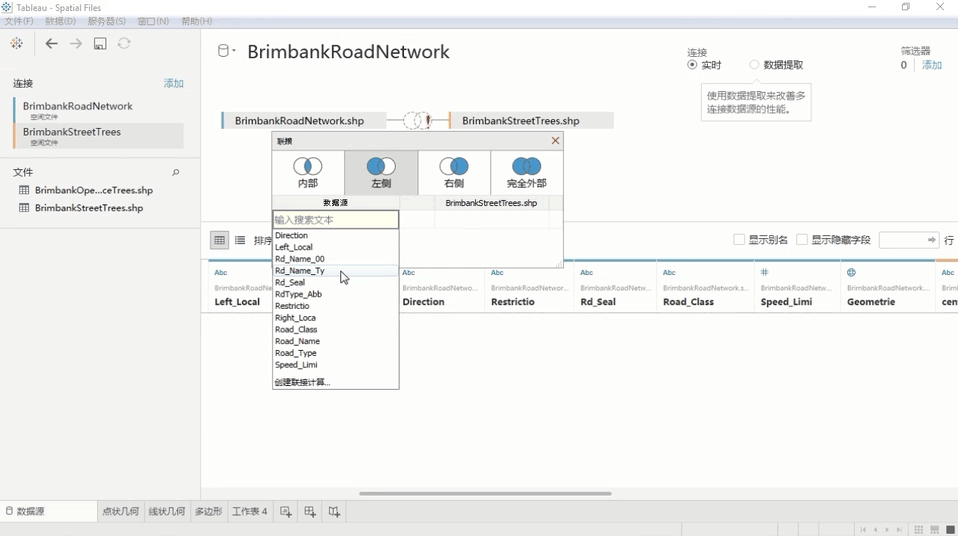Open the 数据(D) menu

tap(60, 21)
